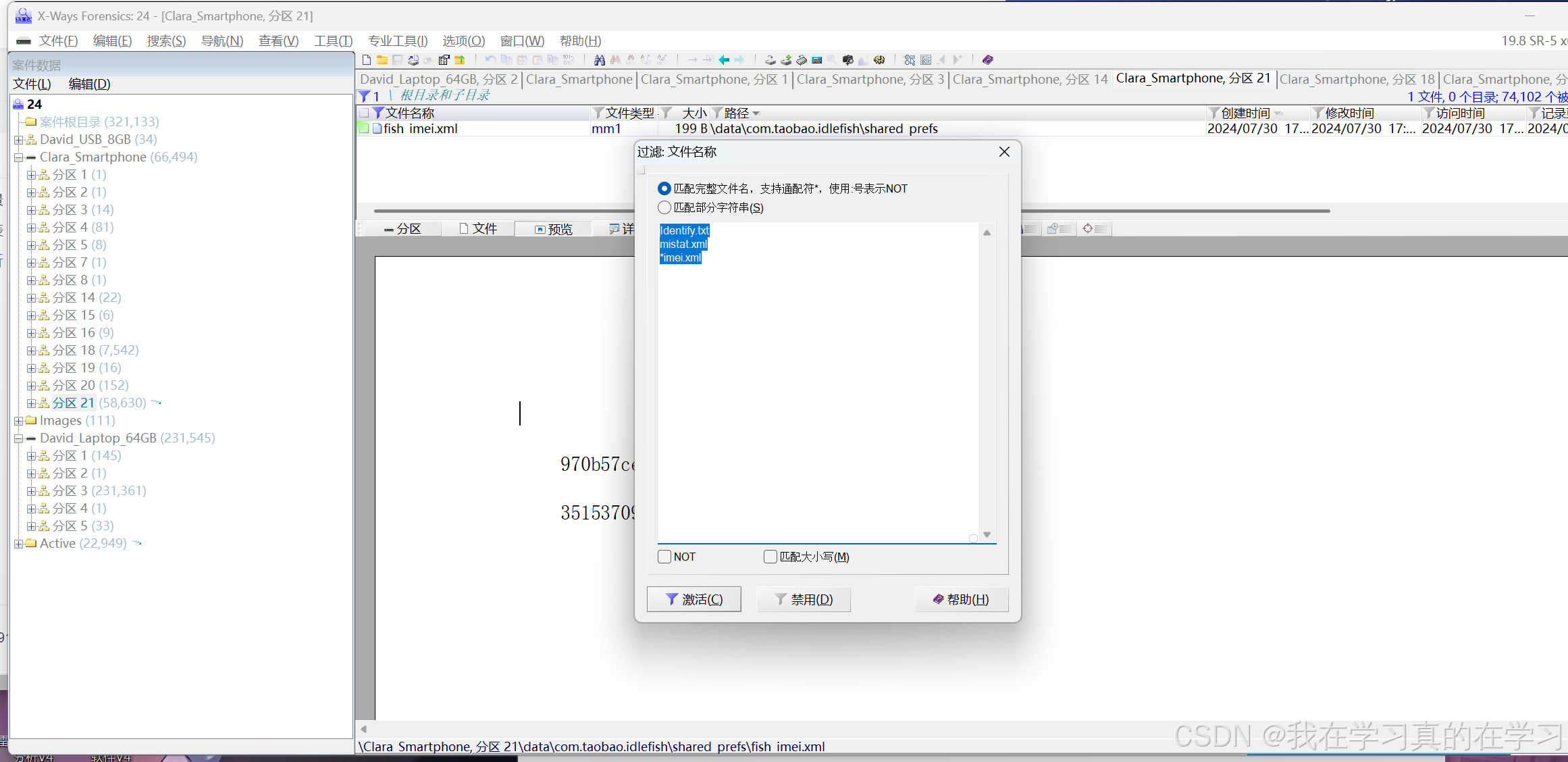Expand 分区 18 tree node
1568x762 pixels.
point(31,351)
